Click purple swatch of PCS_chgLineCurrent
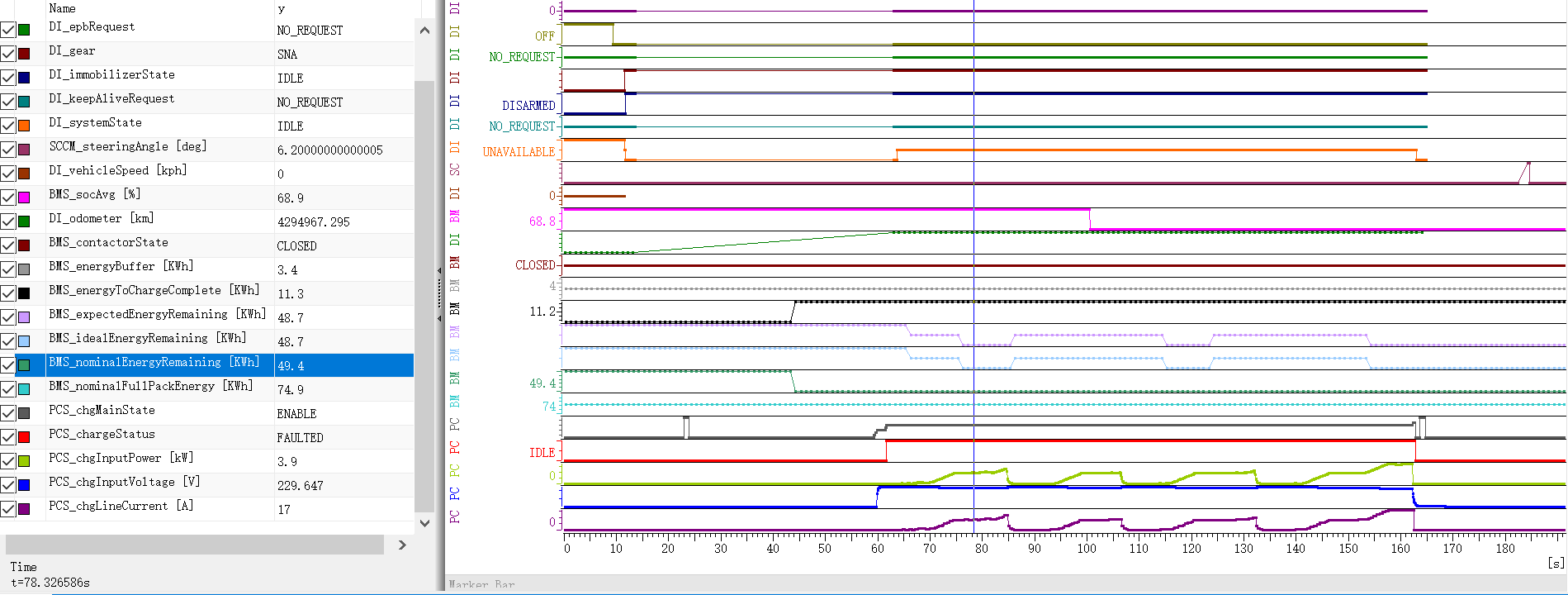Image resolution: width=1568 pixels, height=595 pixels. pyautogui.click(x=24, y=509)
